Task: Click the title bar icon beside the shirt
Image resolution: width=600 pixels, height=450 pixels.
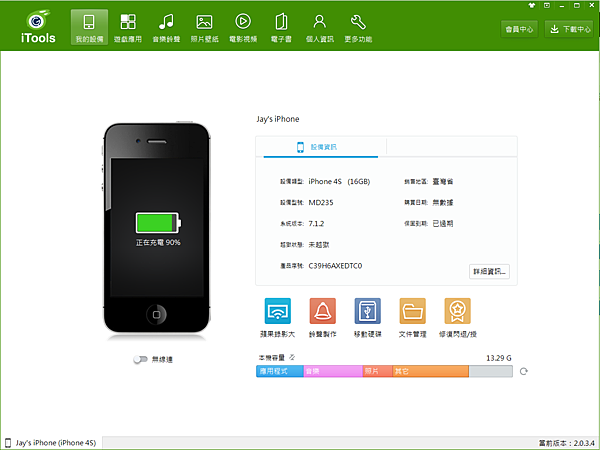Action: (547, 5)
